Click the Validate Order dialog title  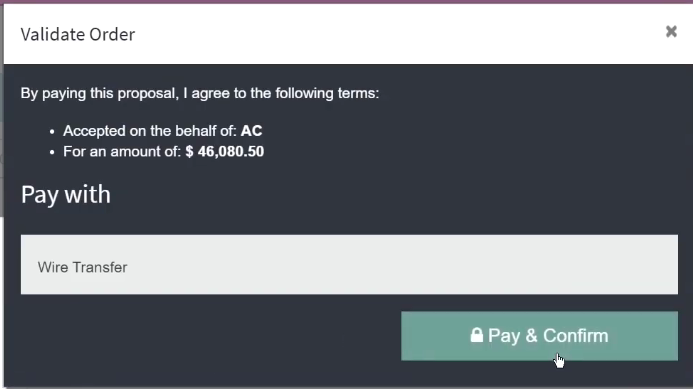point(78,34)
